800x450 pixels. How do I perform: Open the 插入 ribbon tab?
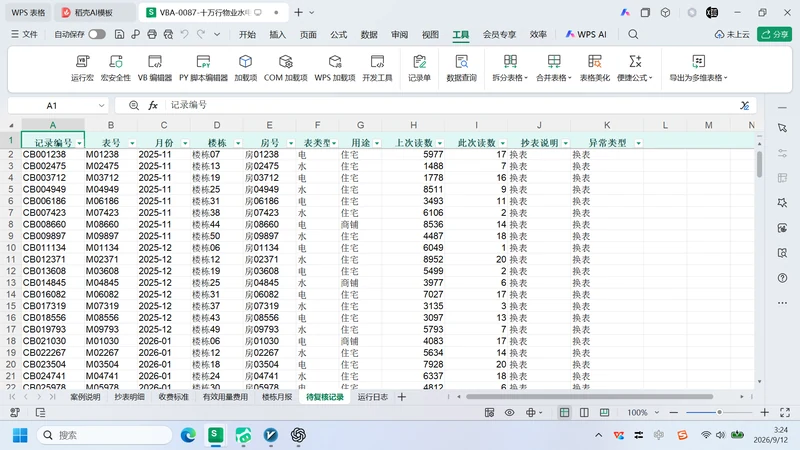pyautogui.click(x=278, y=34)
